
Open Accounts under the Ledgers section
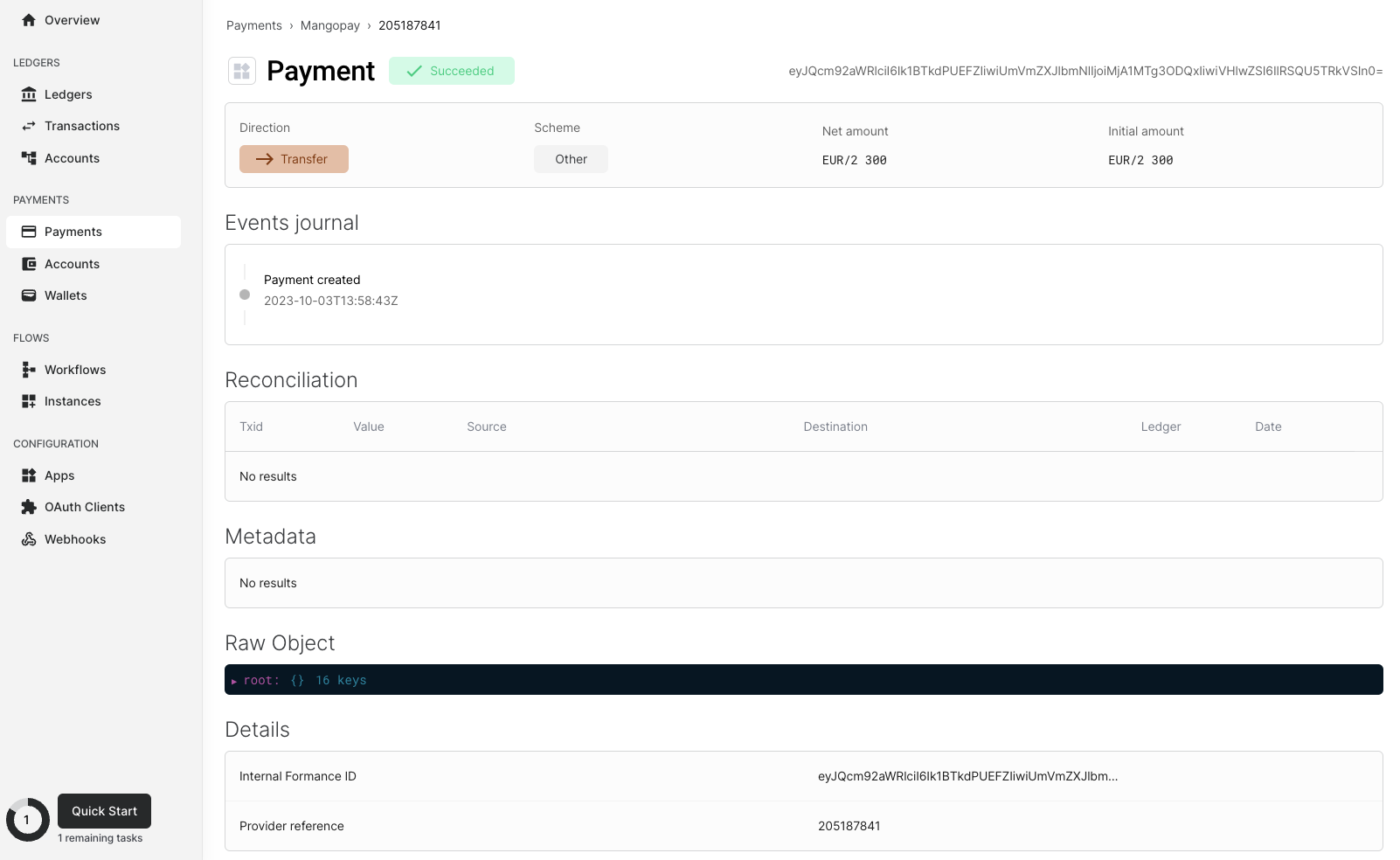(72, 158)
